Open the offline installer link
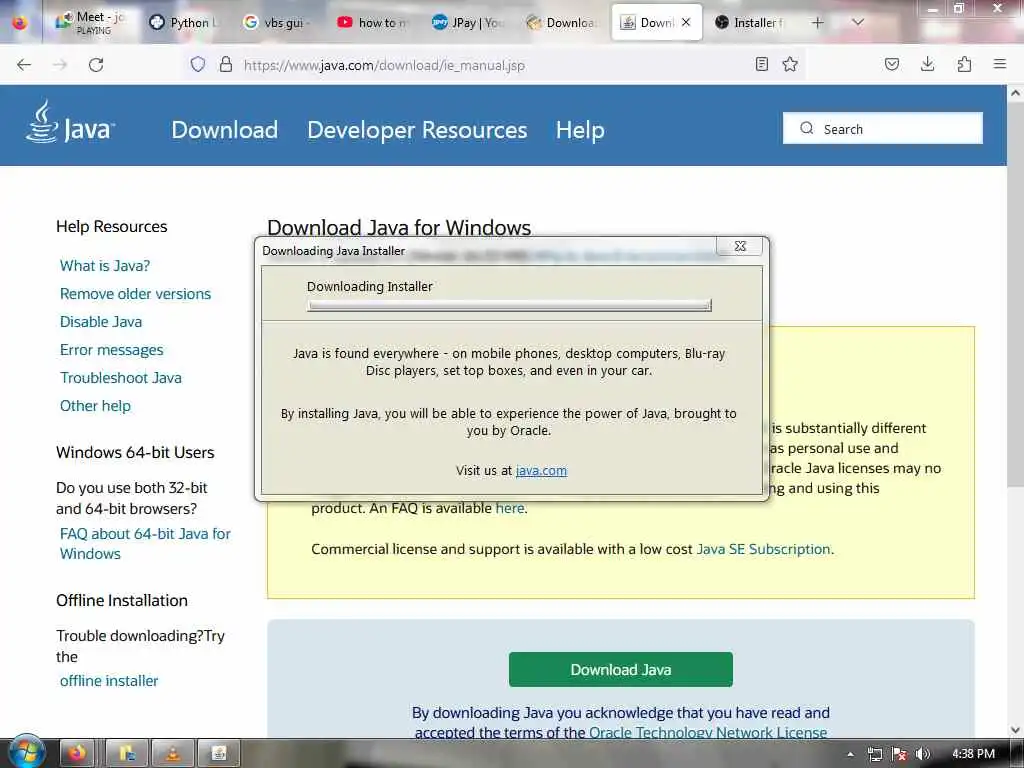The width and height of the screenshot is (1024, 768). tap(109, 681)
